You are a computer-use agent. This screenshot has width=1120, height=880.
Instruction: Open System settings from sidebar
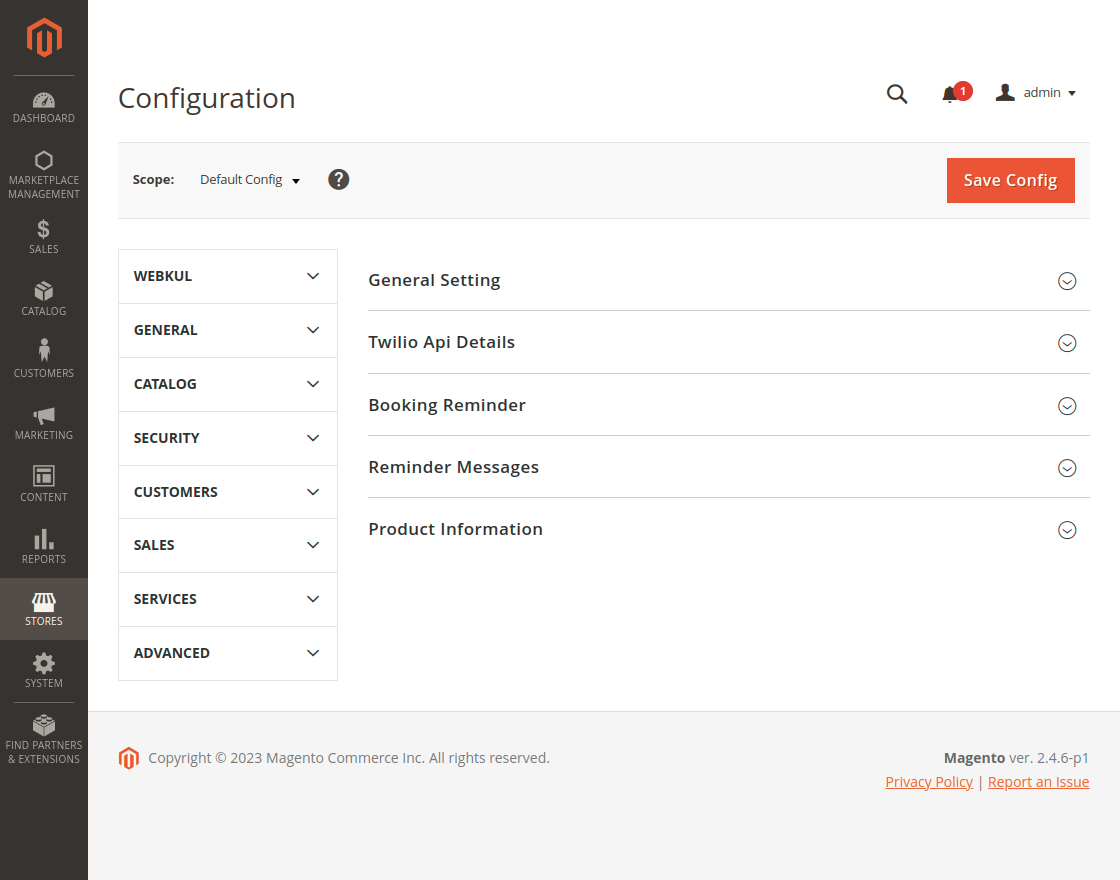tap(44, 668)
